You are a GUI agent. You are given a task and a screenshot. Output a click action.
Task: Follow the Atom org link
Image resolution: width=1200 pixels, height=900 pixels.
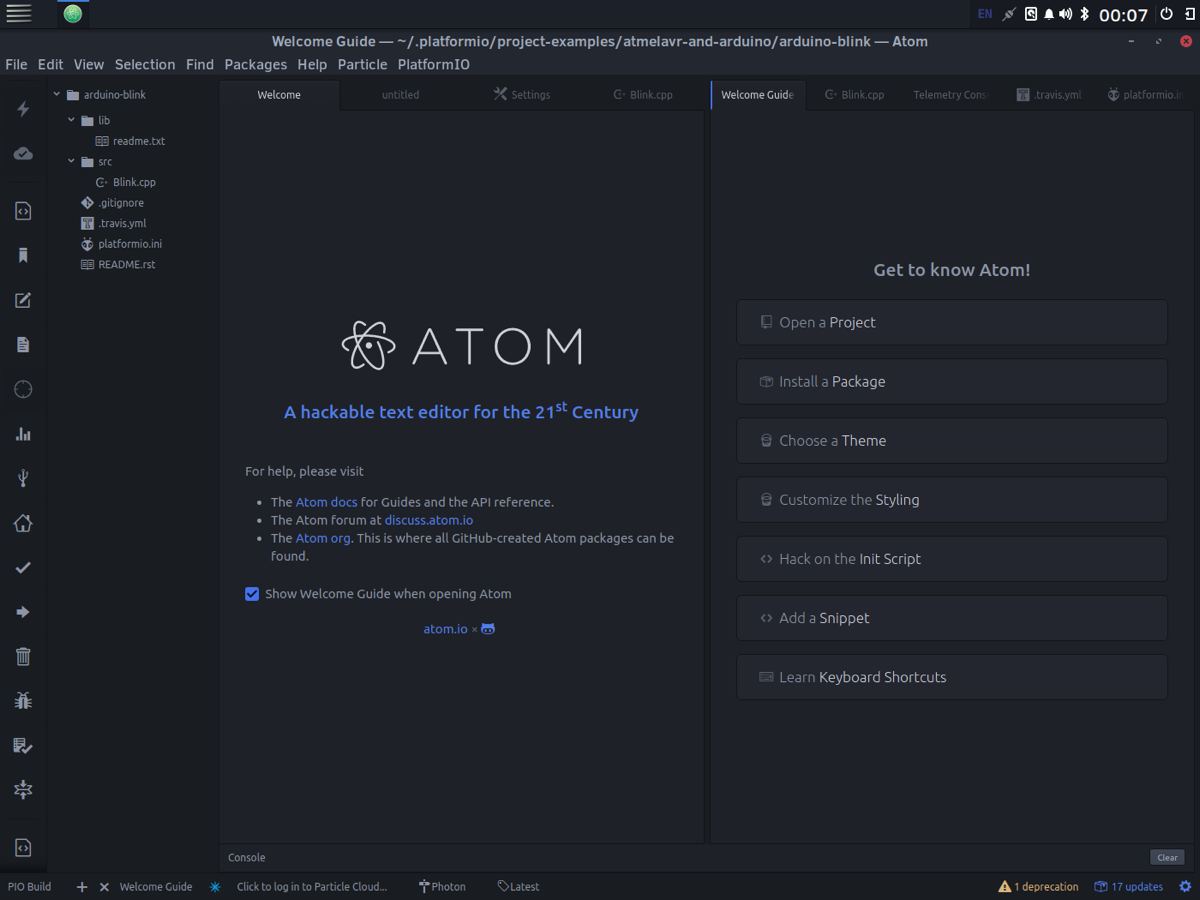(323, 538)
